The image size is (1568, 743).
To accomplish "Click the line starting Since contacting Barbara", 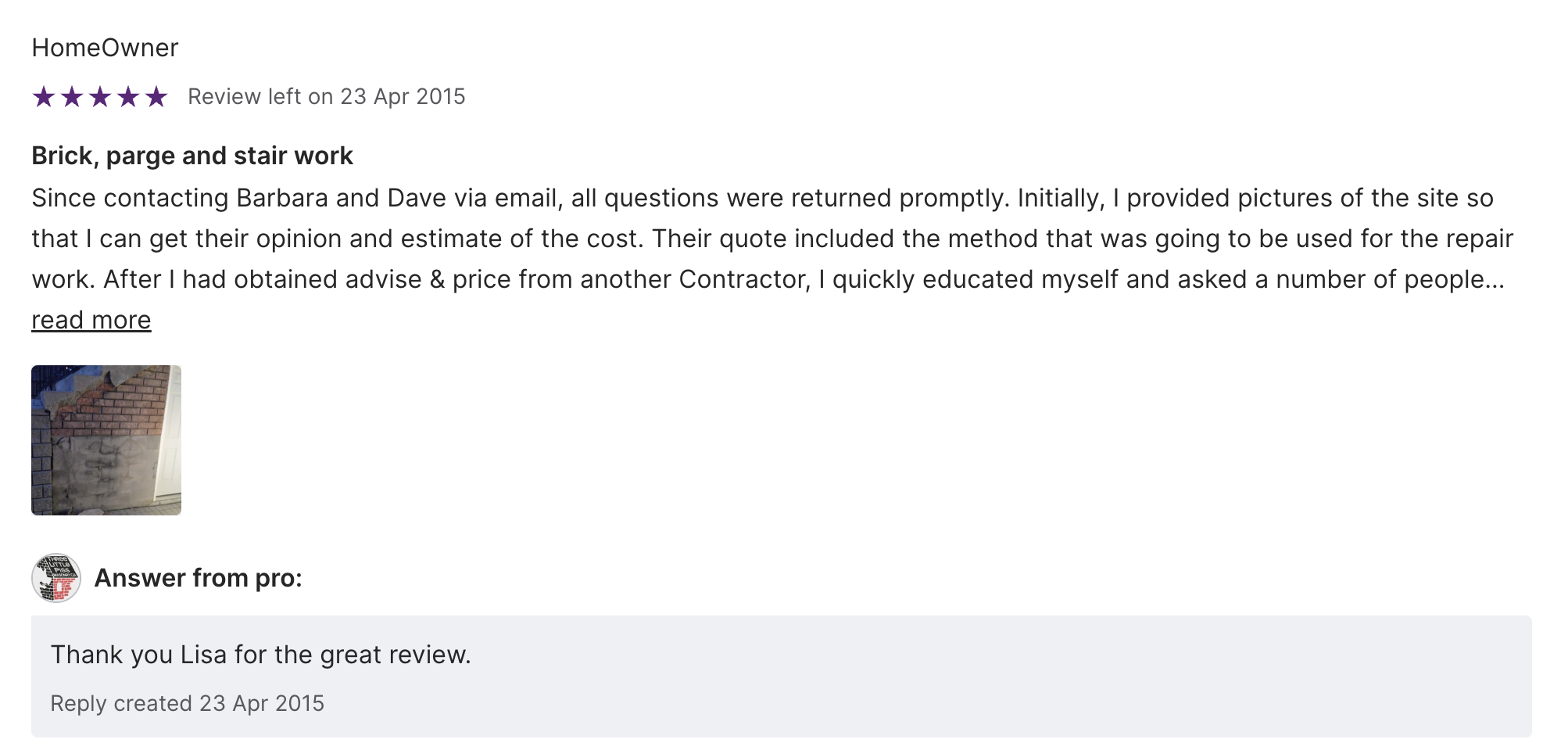I will pos(762,198).
